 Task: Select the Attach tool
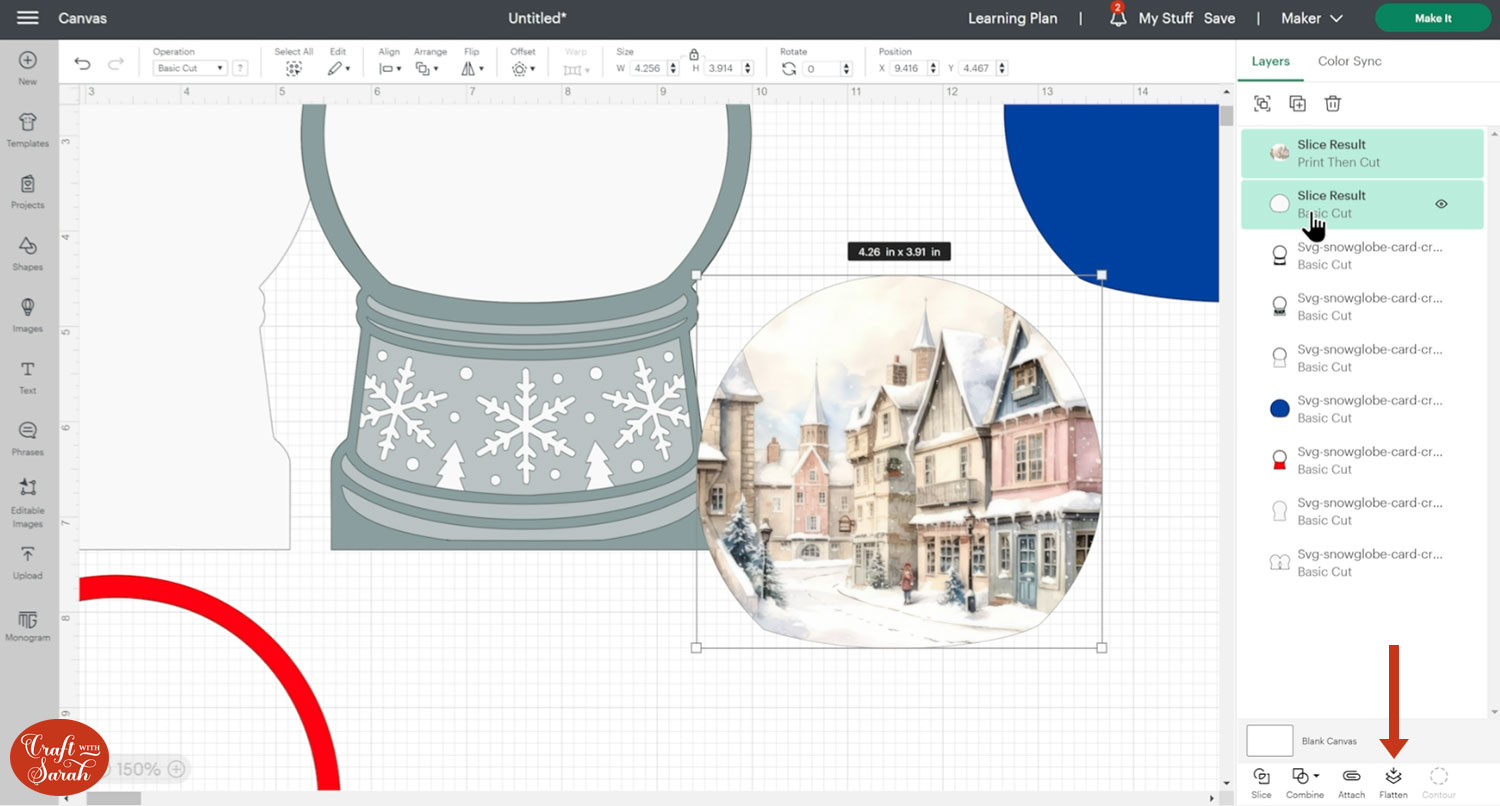point(1351,777)
